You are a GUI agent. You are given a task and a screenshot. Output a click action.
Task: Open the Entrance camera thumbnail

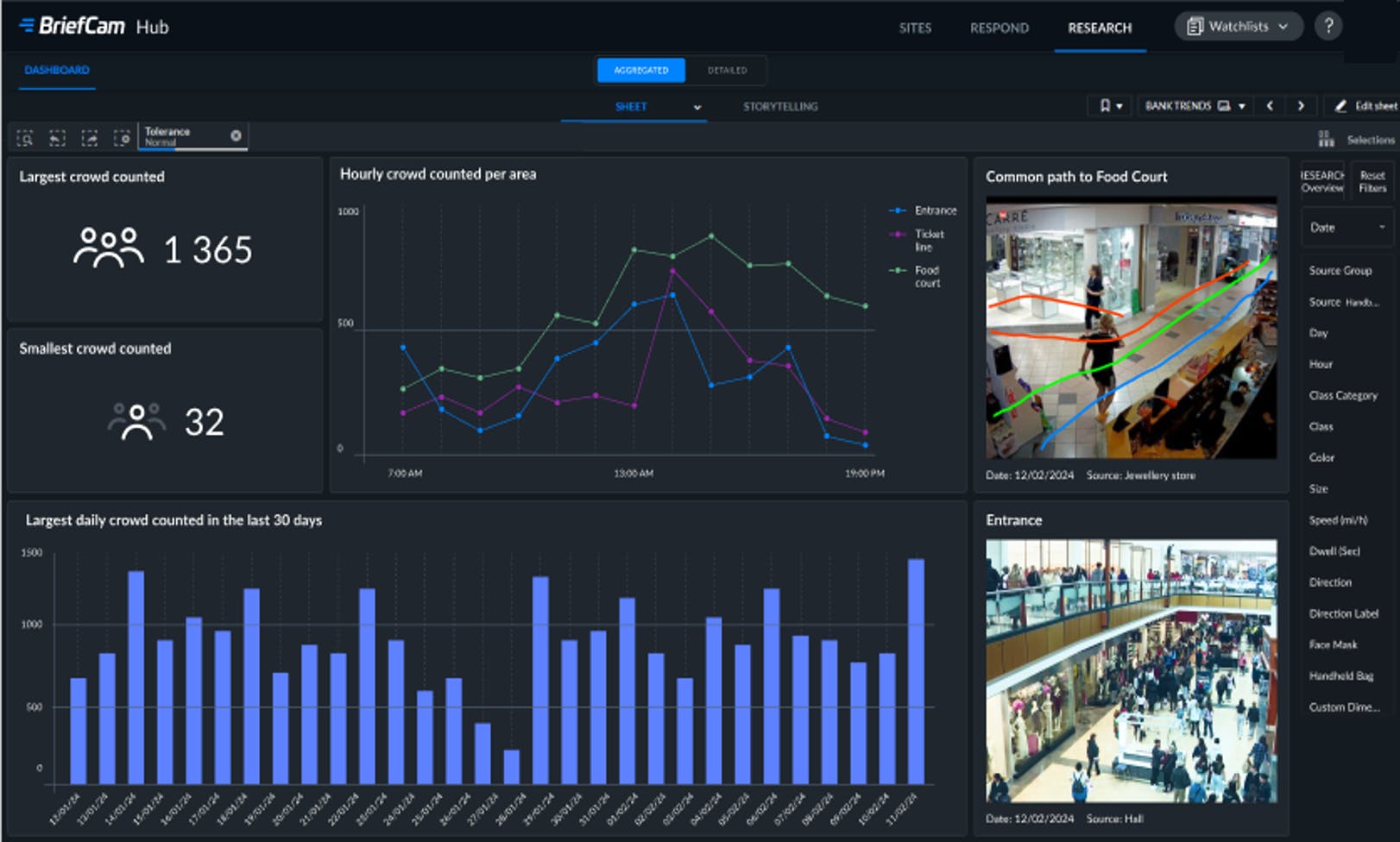click(x=1131, y=671)
